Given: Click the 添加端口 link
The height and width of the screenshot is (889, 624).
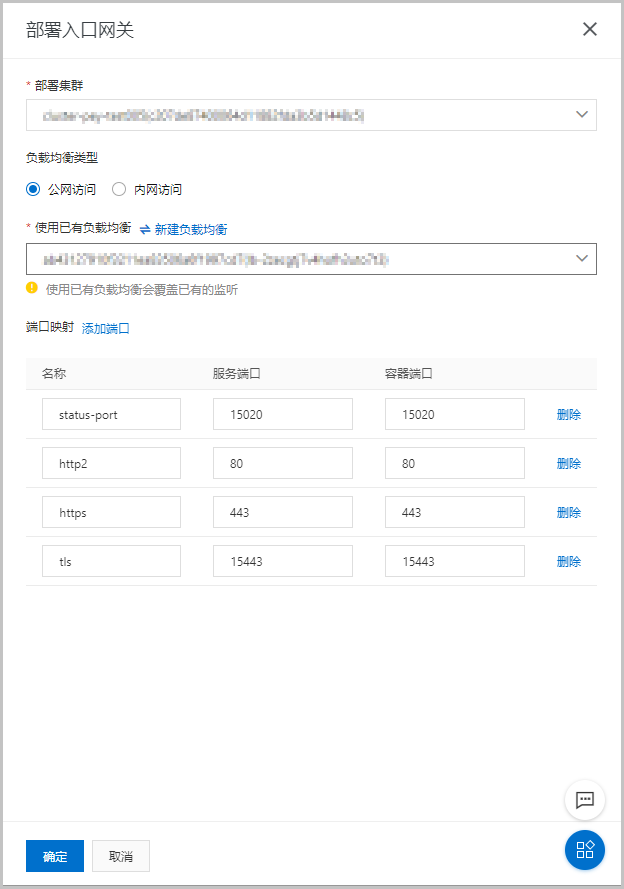Looking at the screenshot, I should click(x=105, y=328).
